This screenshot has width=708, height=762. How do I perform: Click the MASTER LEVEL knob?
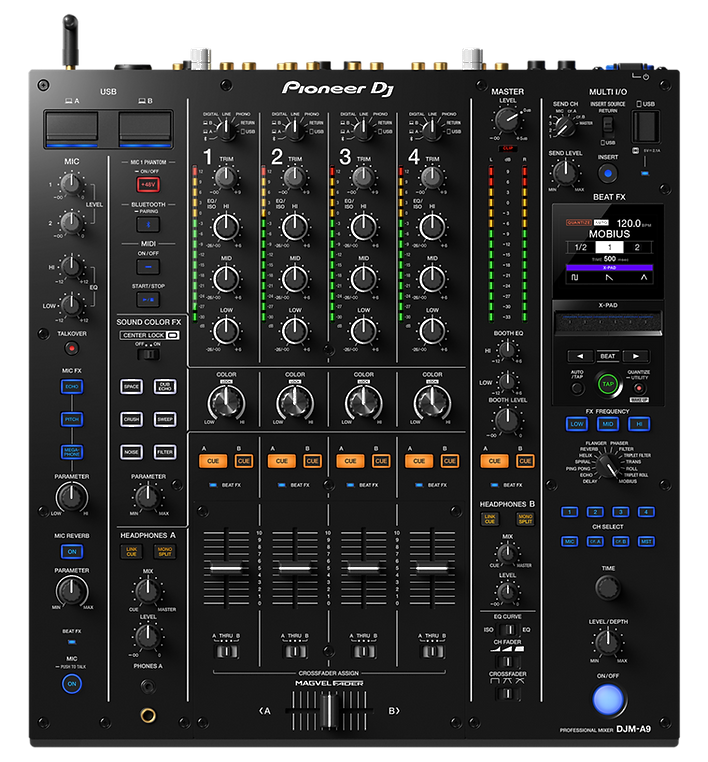(x=507, y=120)
